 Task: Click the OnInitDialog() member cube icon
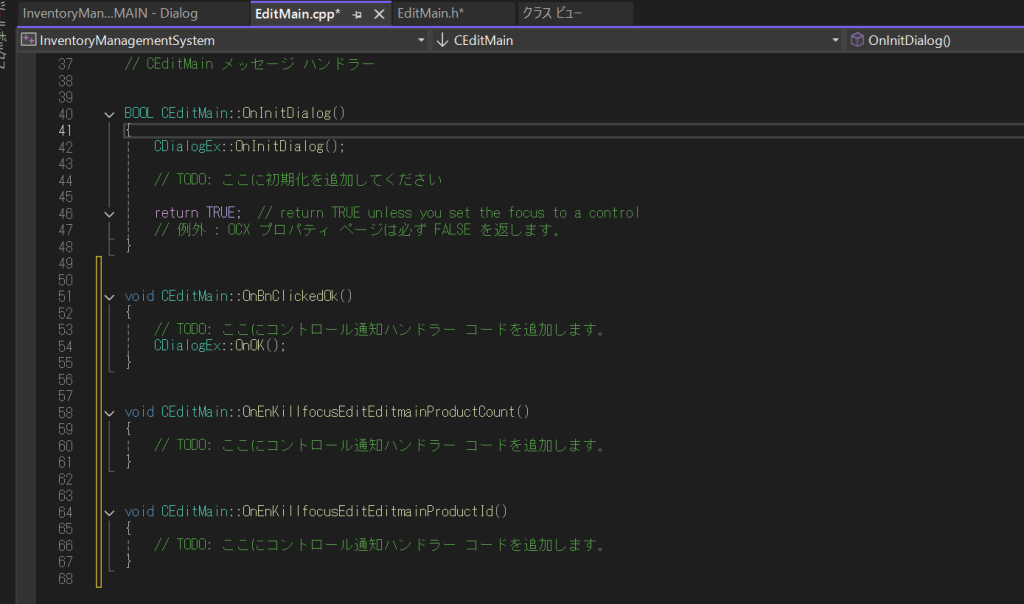[857, 41]
